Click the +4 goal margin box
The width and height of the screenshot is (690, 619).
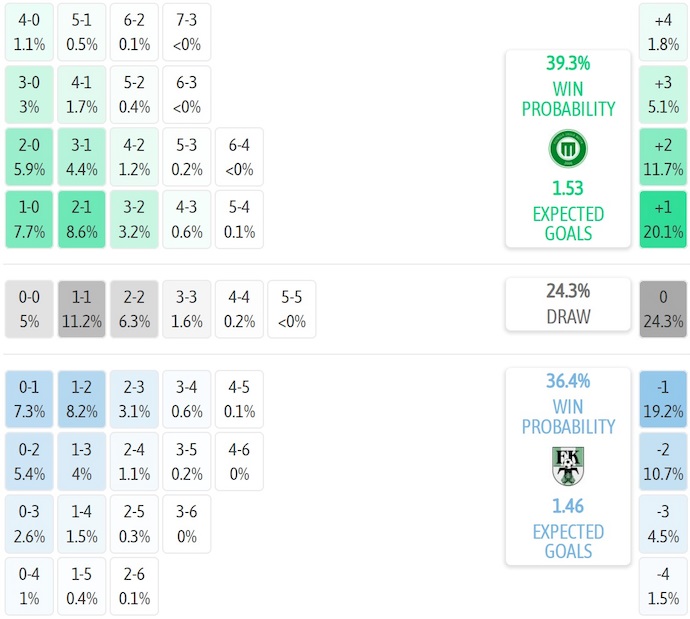click(x=663, y=32)
